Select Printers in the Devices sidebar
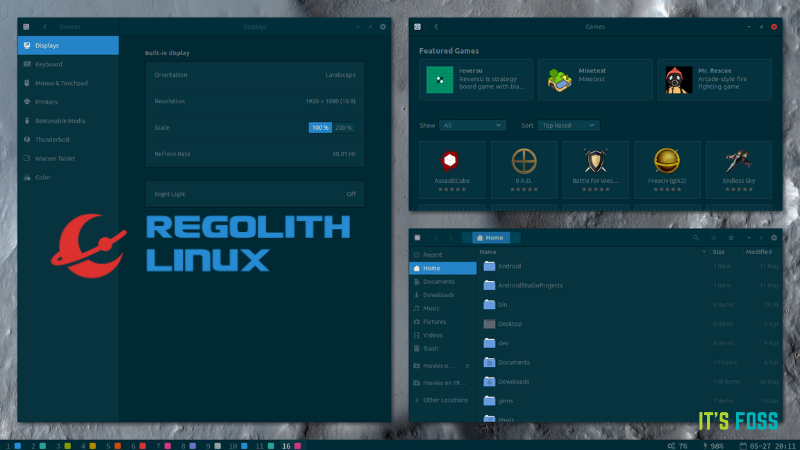The width and height of the screenshot is (800, 450). (x=68, y=102)
